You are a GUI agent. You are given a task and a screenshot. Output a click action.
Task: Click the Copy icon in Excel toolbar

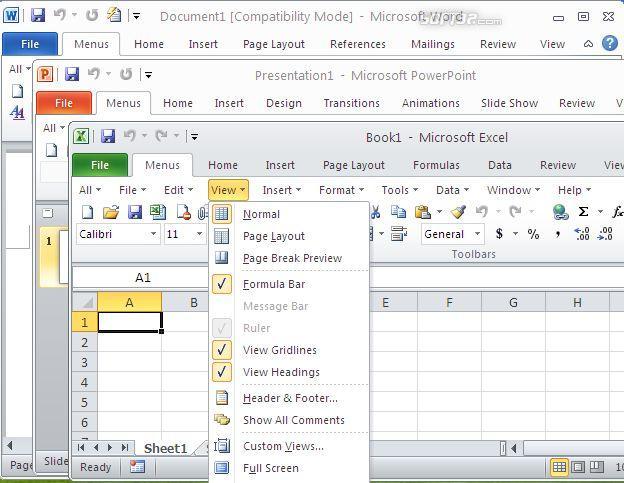tap(398, 212)
